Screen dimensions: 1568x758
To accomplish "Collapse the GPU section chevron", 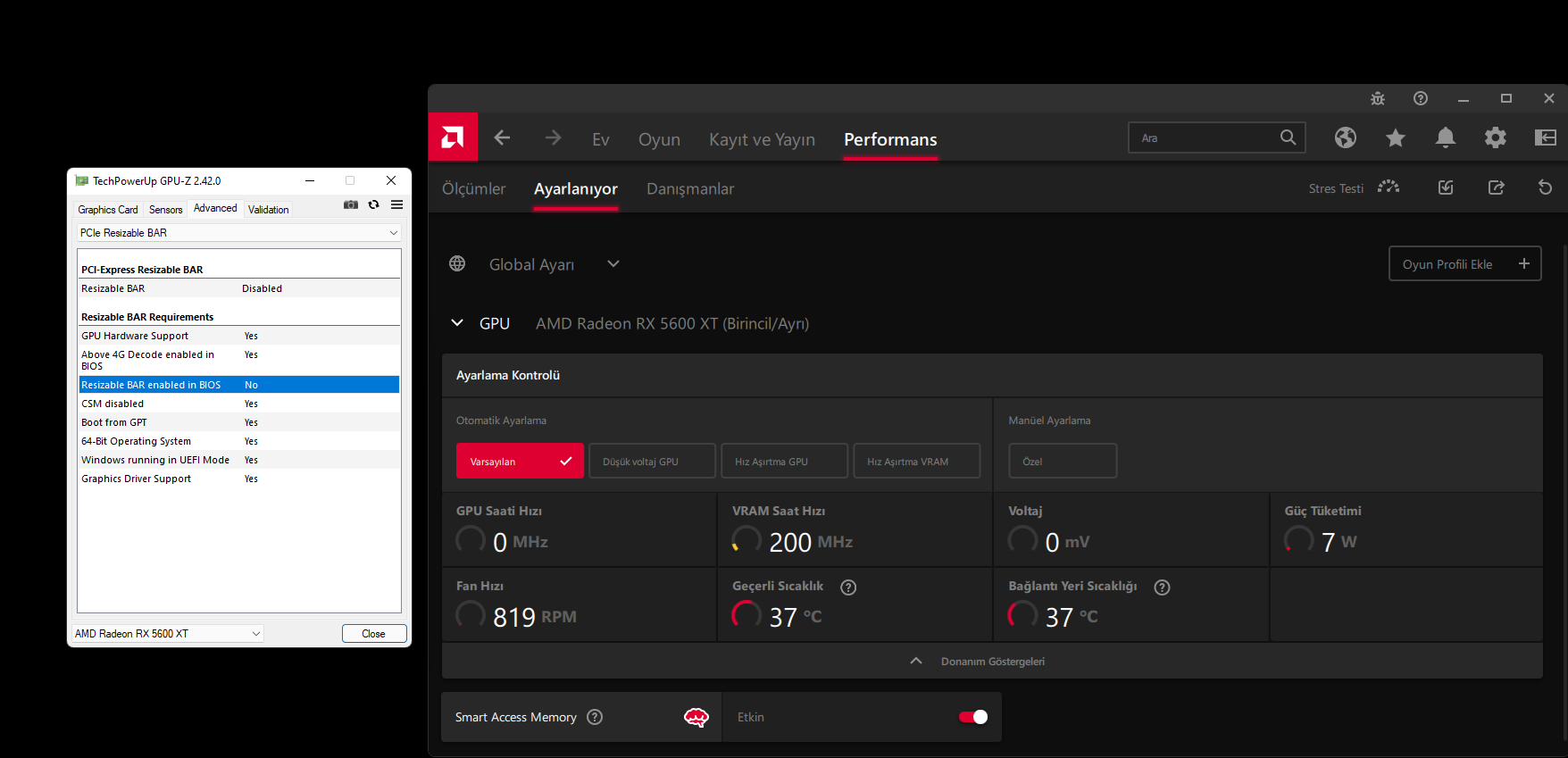I will coord(457,323).
